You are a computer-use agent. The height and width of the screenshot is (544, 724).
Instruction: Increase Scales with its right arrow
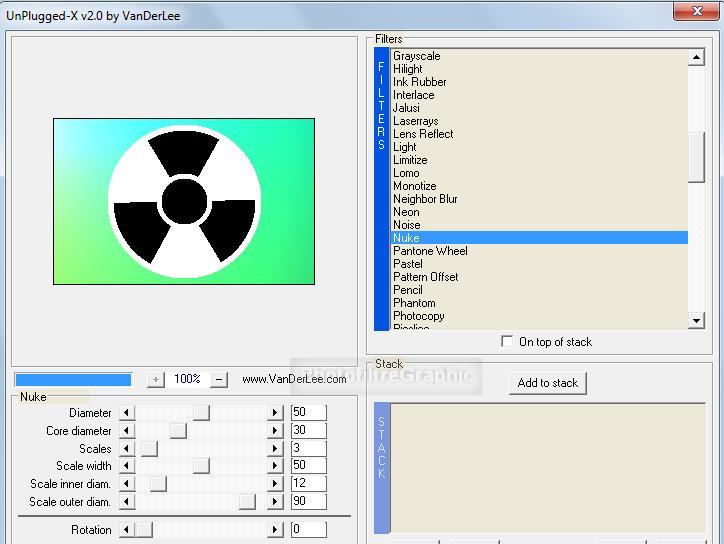[275, 448]
